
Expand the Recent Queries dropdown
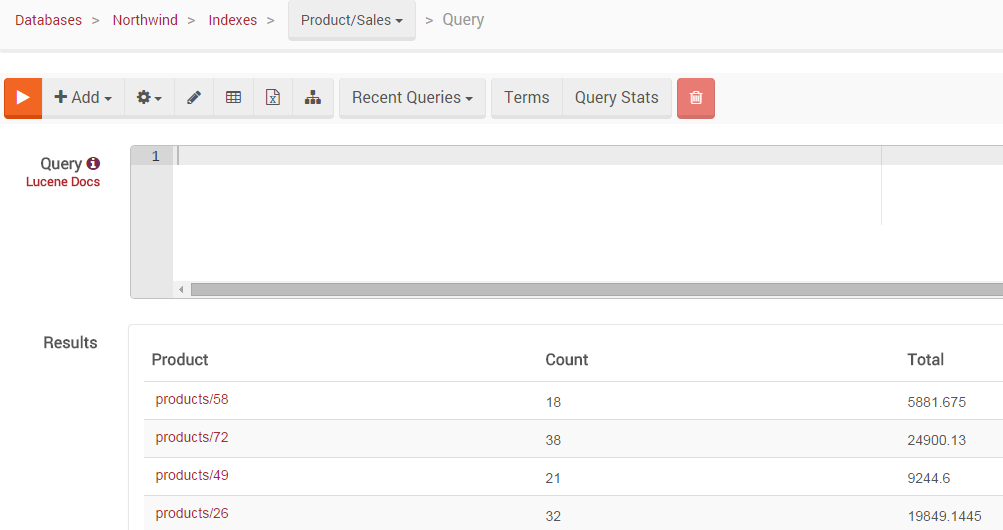[x=413, y=98]
